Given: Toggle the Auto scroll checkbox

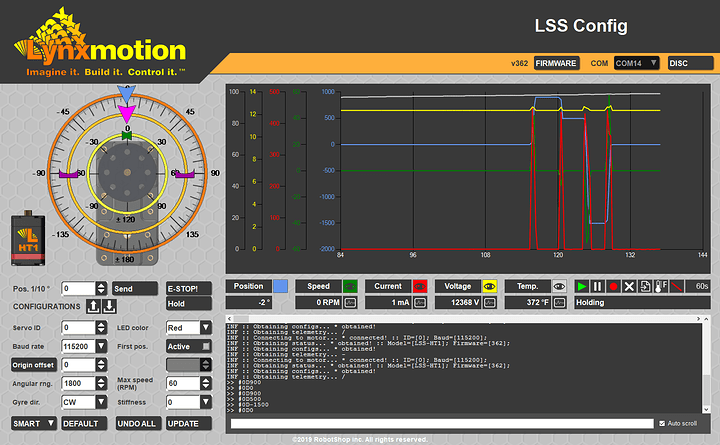Looking at the screenshot, I should (x=662, y=423).
